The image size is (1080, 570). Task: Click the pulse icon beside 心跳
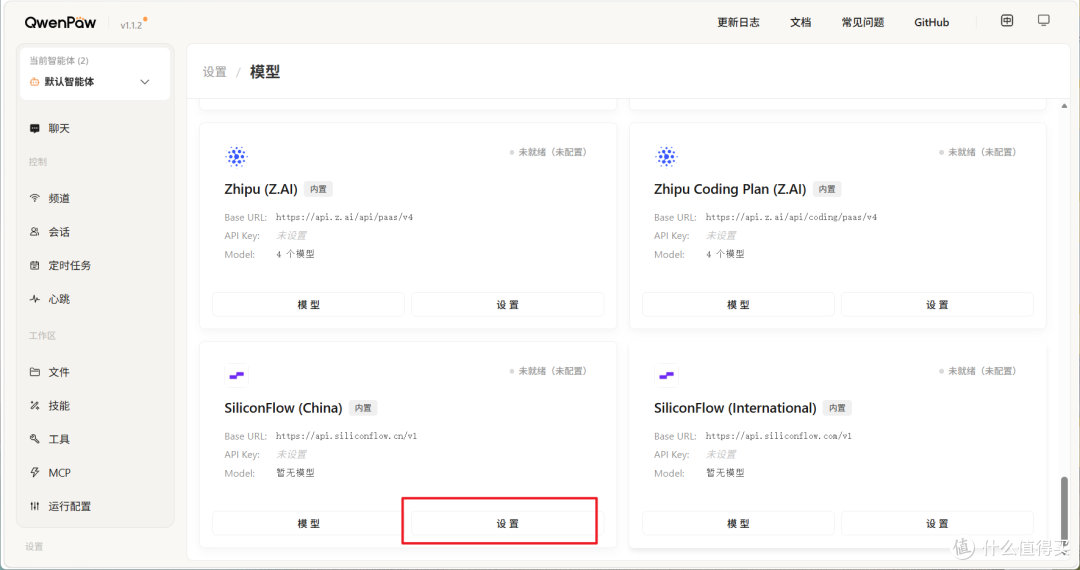[34, 299]
